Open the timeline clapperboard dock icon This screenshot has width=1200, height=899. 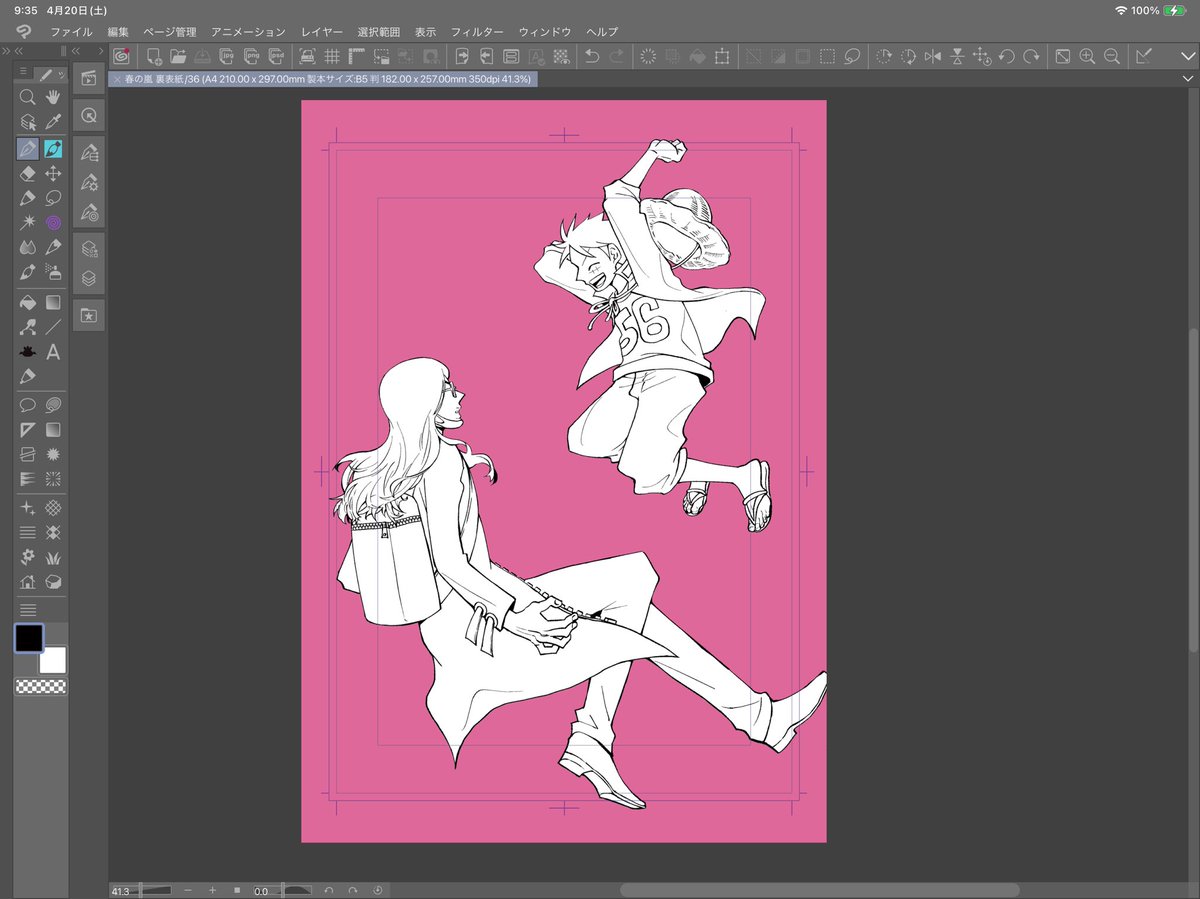[88, 78]
